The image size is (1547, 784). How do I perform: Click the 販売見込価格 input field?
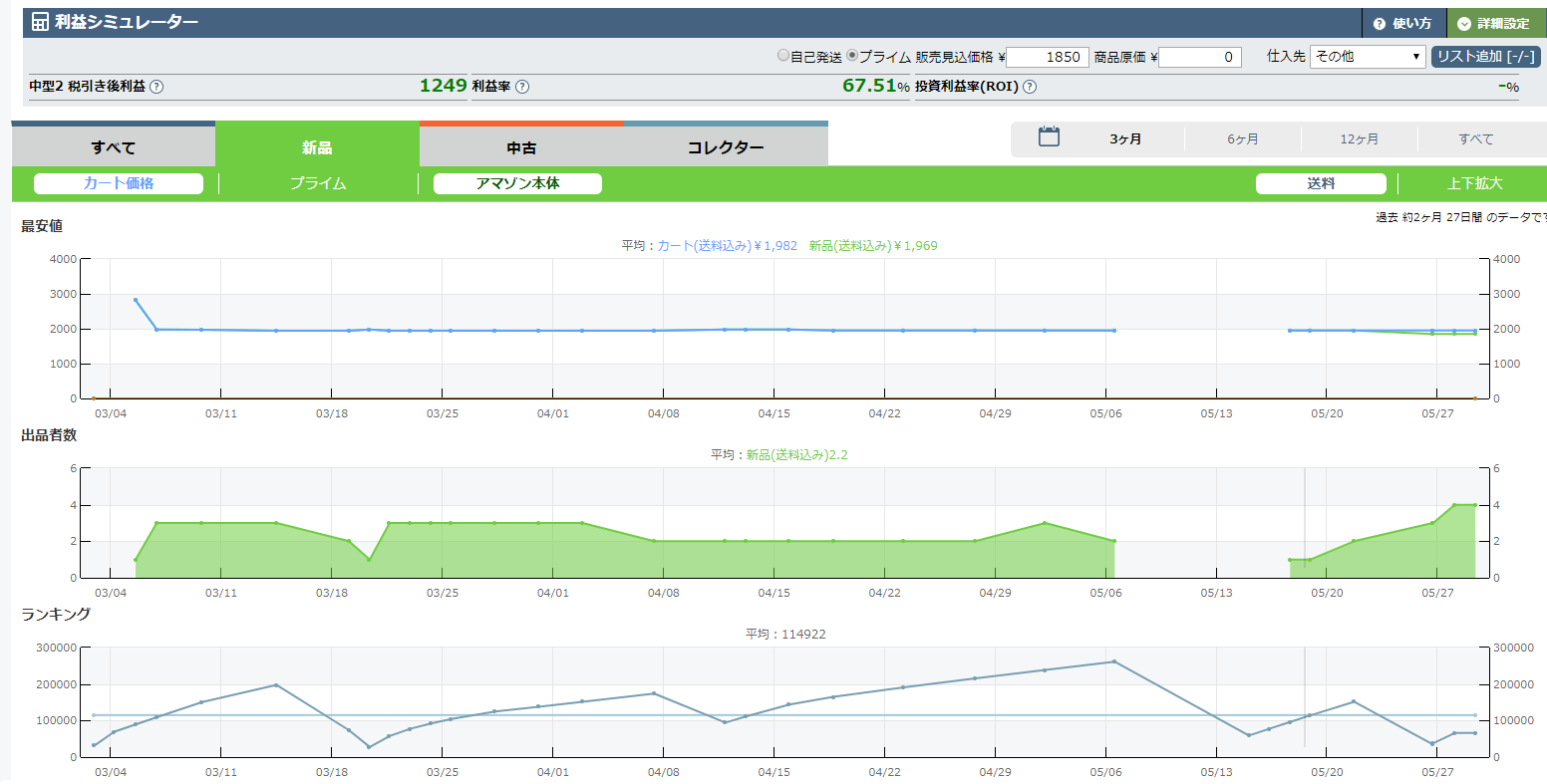(1048, 57)
